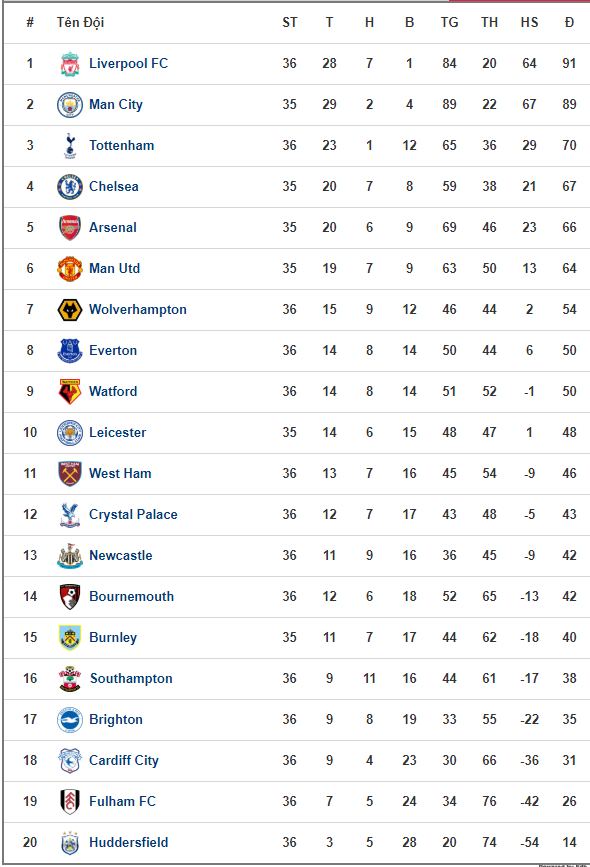590x867 pixels.
Task: Click the Brighton seagull crest
Action: (x=70, y=720)
